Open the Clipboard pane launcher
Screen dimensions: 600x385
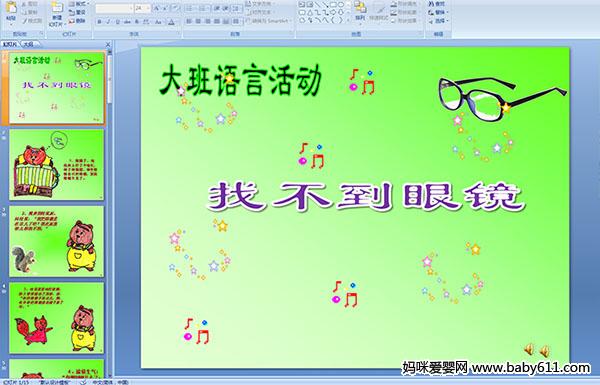(x=41, y=34)
